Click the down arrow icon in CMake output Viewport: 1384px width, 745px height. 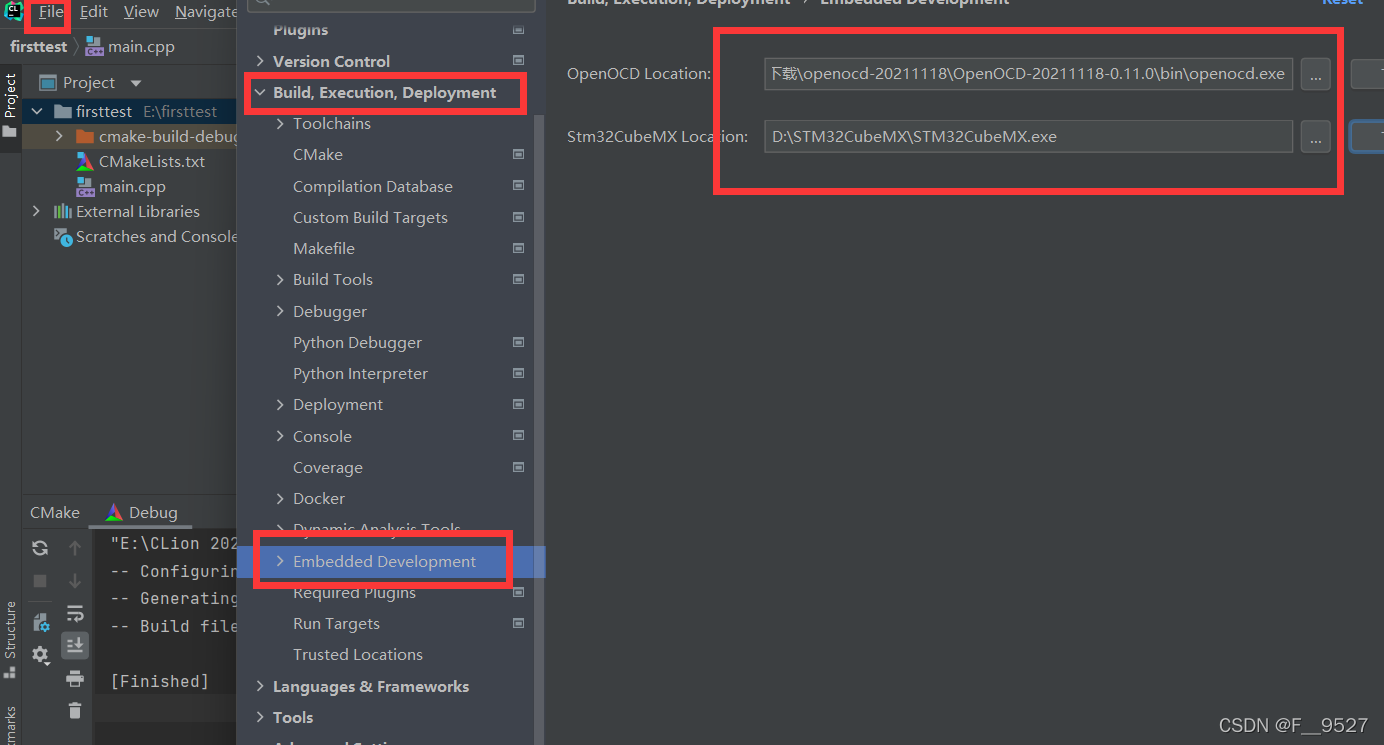[x=75, y=580]
